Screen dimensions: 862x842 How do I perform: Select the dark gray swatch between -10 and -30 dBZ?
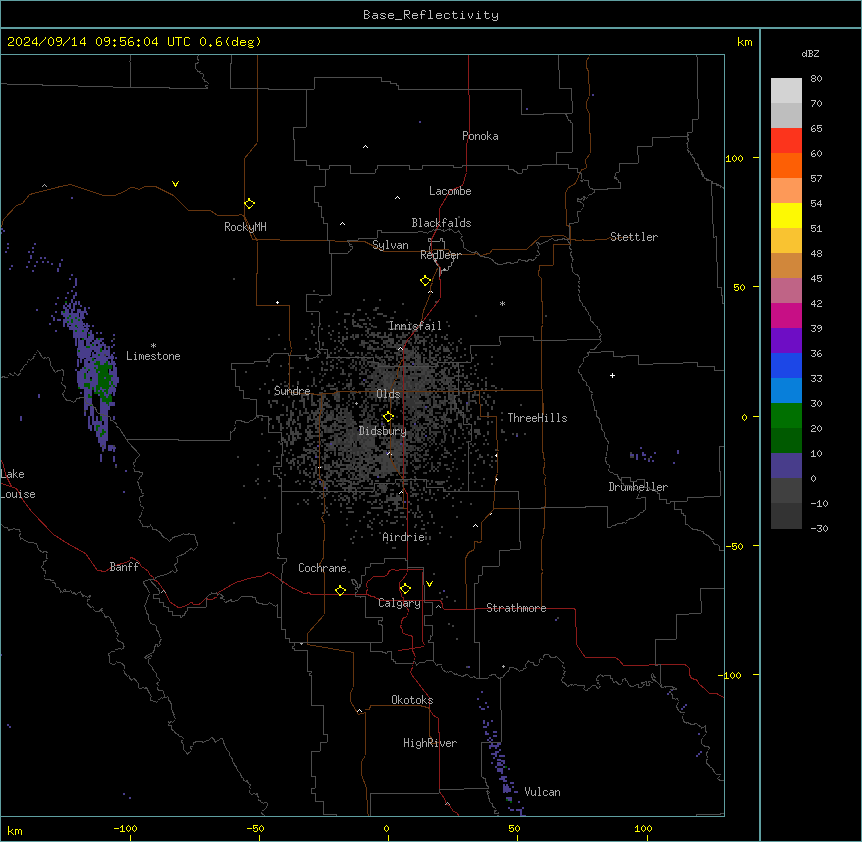(x=786, y=516)
